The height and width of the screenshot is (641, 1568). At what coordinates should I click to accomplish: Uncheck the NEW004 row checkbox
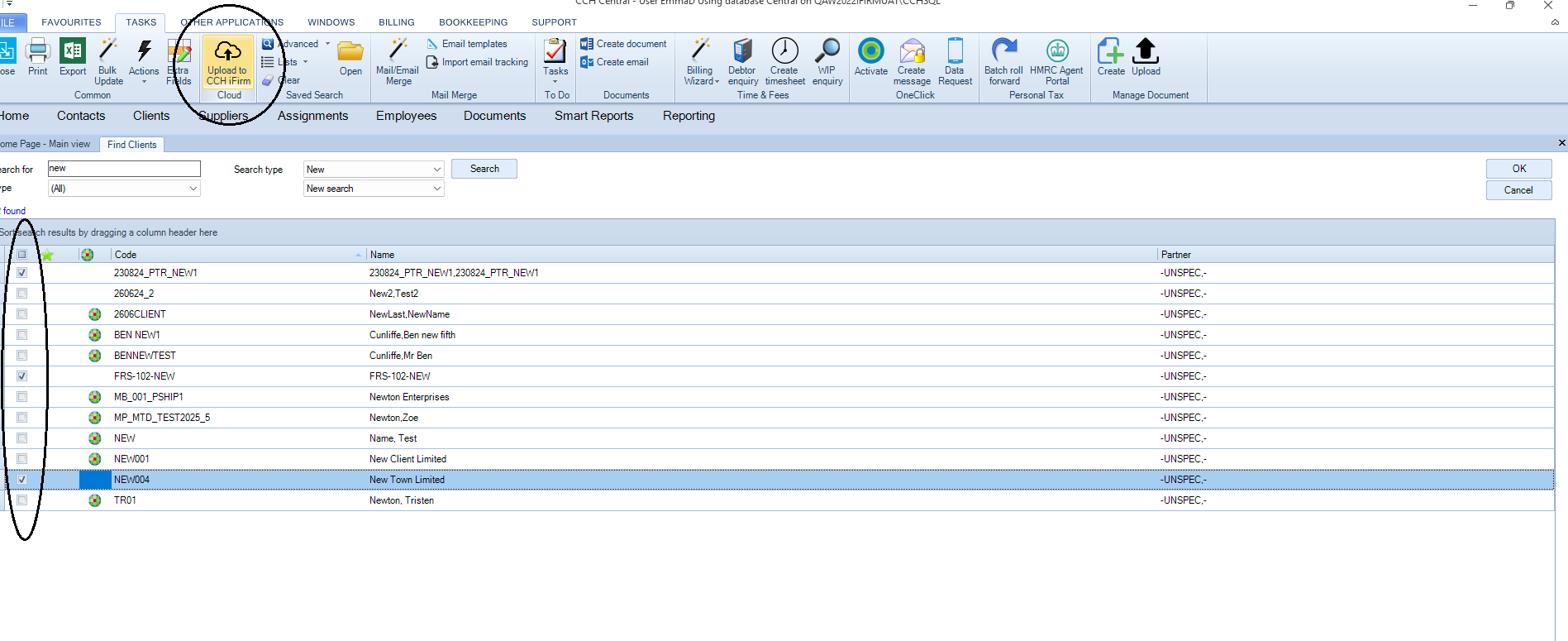22,480
